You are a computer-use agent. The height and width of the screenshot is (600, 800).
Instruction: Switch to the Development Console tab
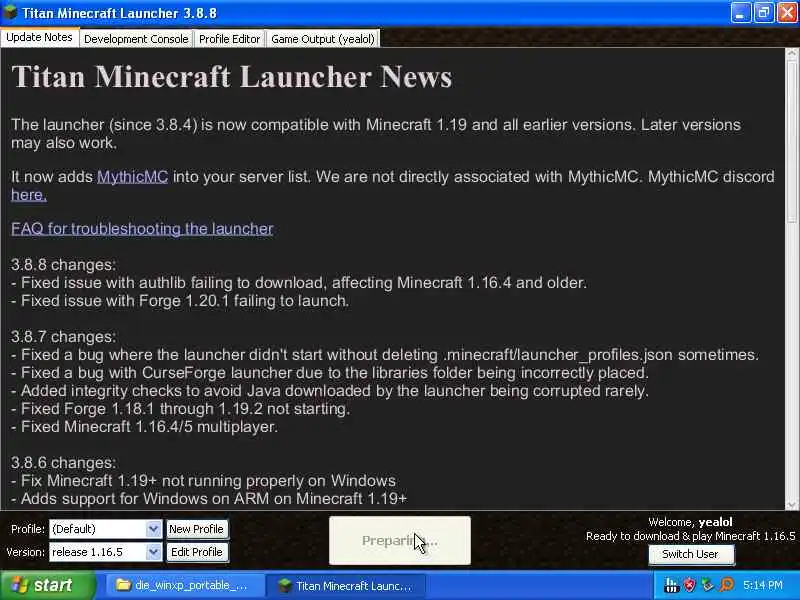[136, 39]
